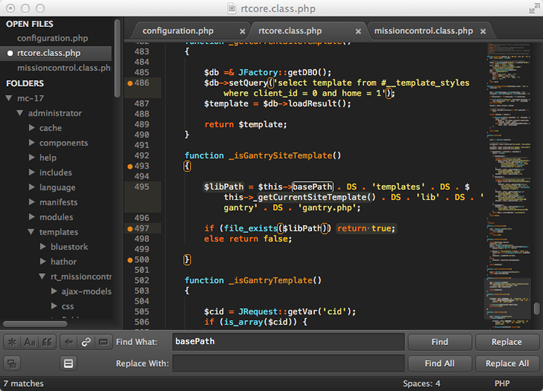Toggle regular expression search option
This screenshot has height=391, width=543.
pos(12,342)
